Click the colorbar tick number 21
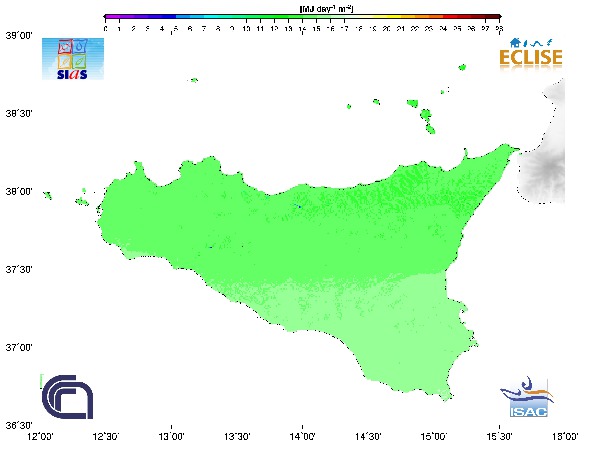 [401, 29]
